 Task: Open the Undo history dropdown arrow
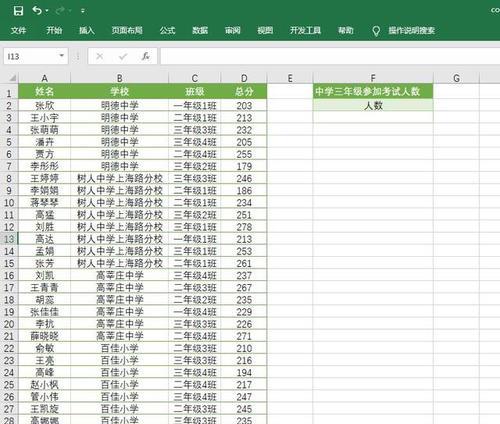pyautogui.click(x=47, y=11)
